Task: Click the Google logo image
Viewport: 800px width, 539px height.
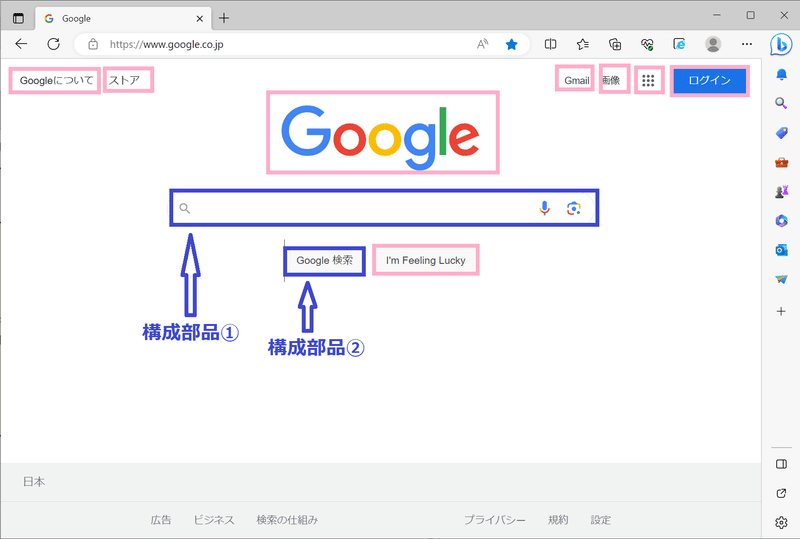Action: click(x=380, y=137)
